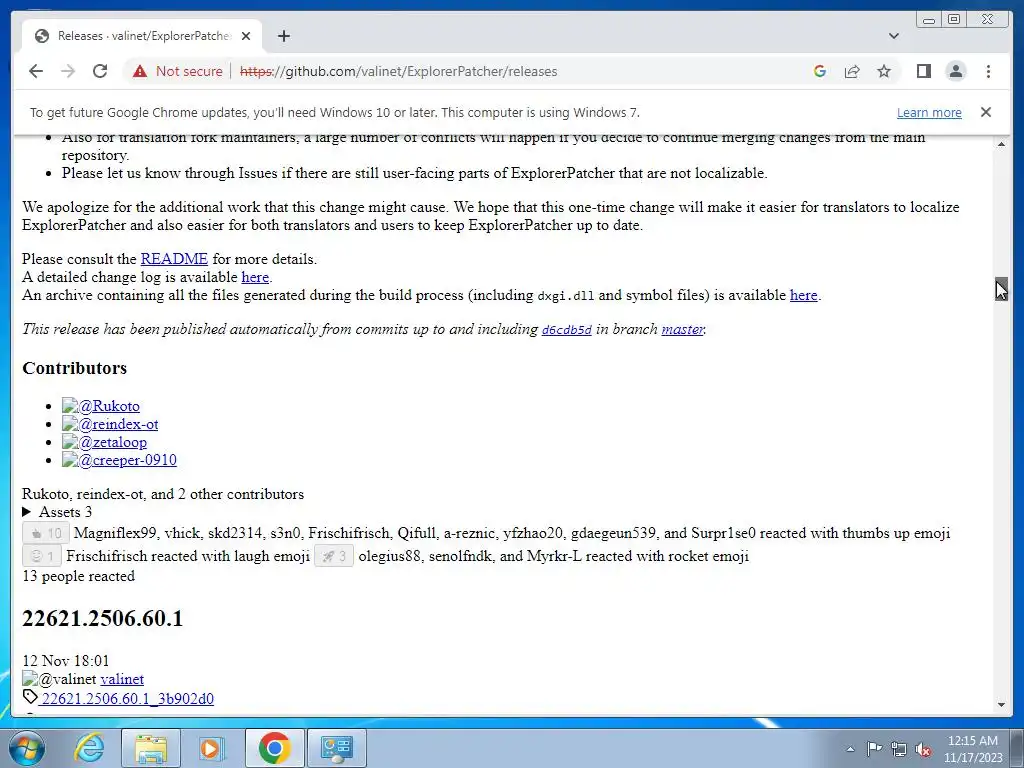Open the network tray icon
The image size is (1024, 768).
899,749
